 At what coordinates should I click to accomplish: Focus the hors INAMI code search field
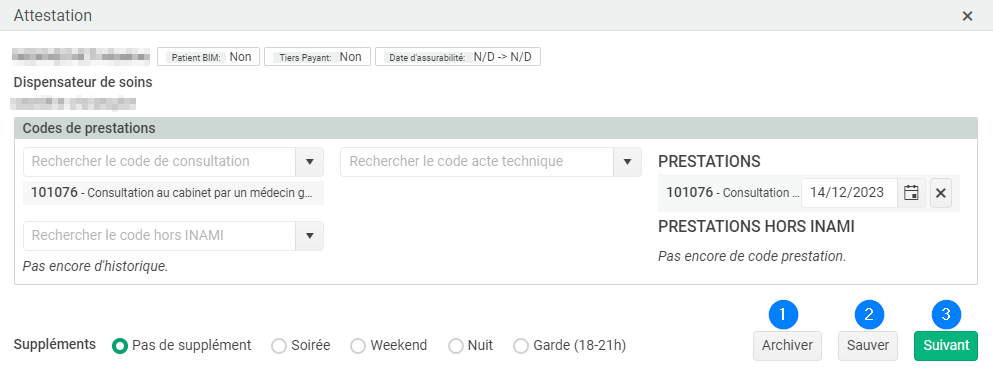(160, 236)
